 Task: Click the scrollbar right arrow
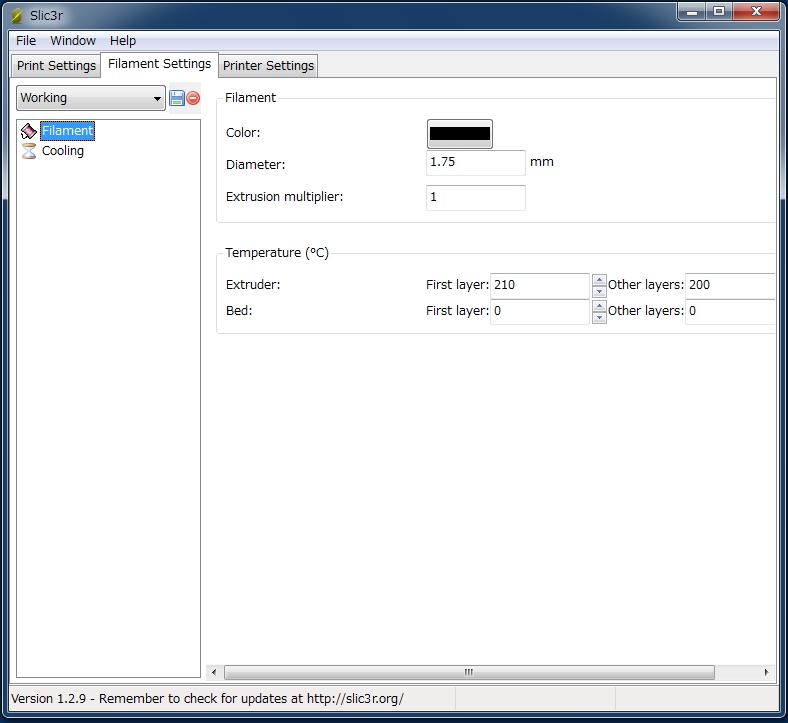[766, 672]
